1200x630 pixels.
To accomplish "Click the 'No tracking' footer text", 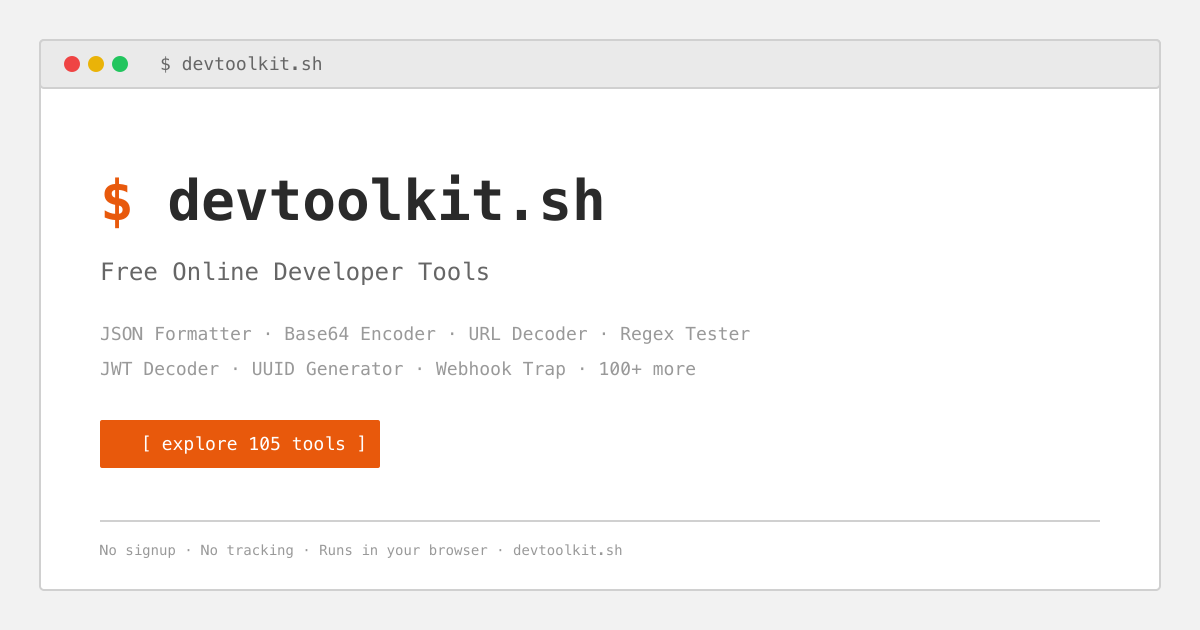I will [x=247, y=550].
